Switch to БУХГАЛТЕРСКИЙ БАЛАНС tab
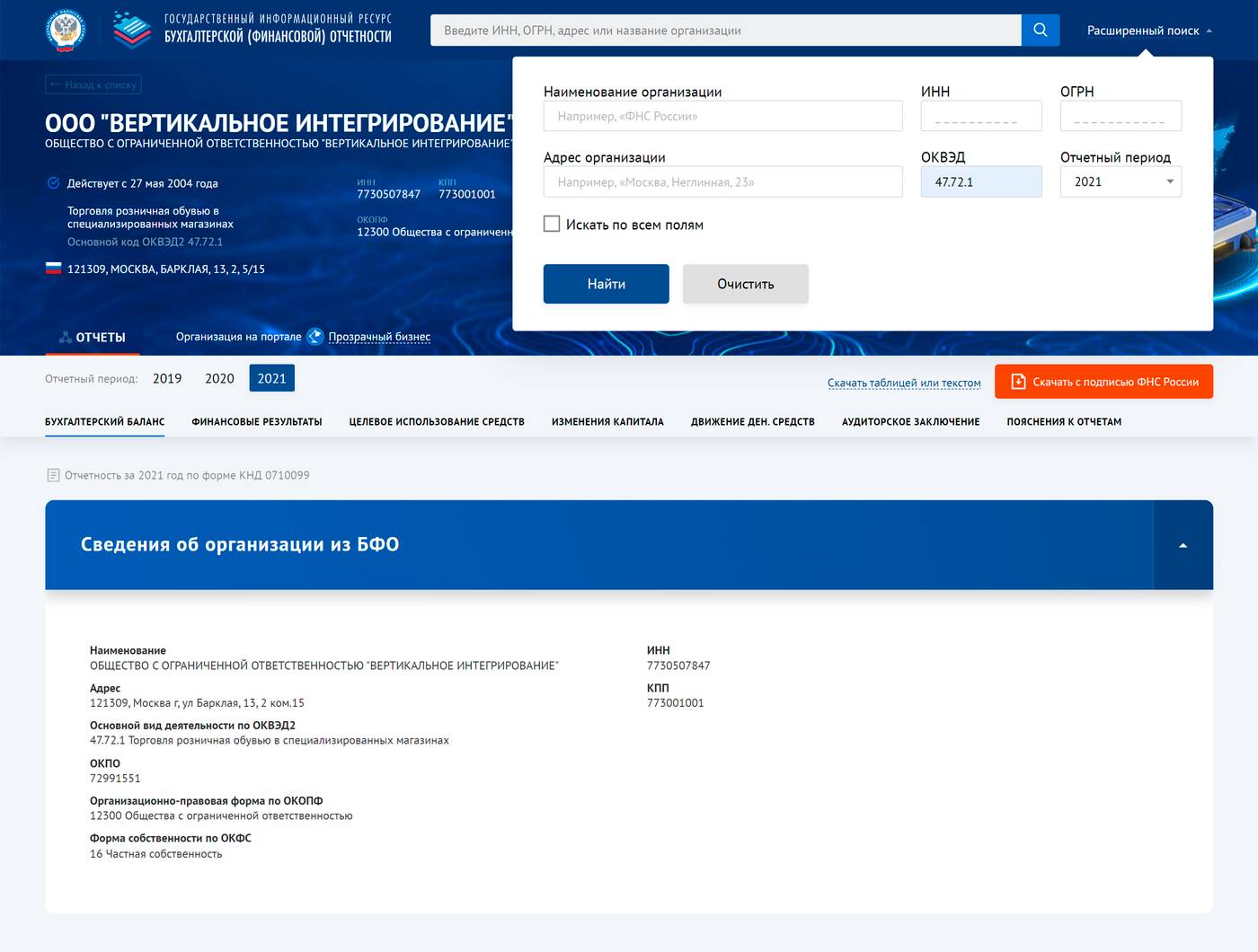Viewport: 1258px width, 952px height. point(104,421)
